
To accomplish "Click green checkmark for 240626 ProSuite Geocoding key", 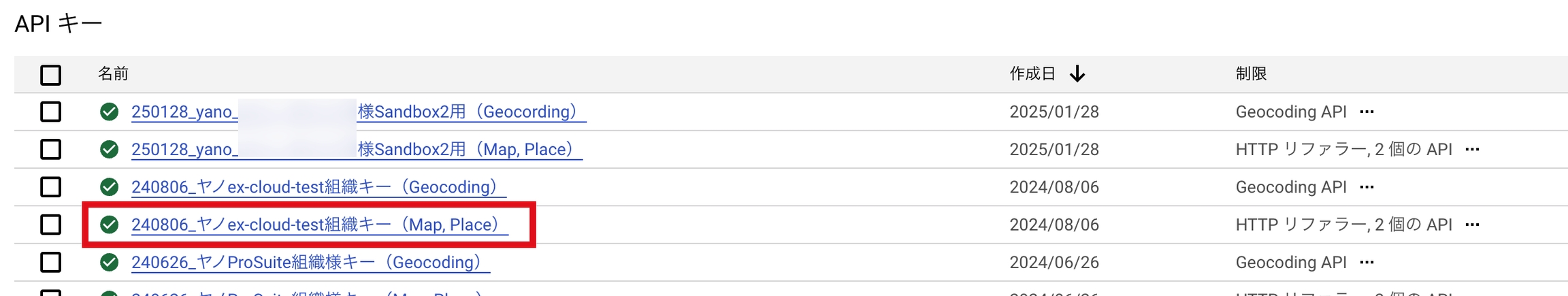I will (109, 262).
